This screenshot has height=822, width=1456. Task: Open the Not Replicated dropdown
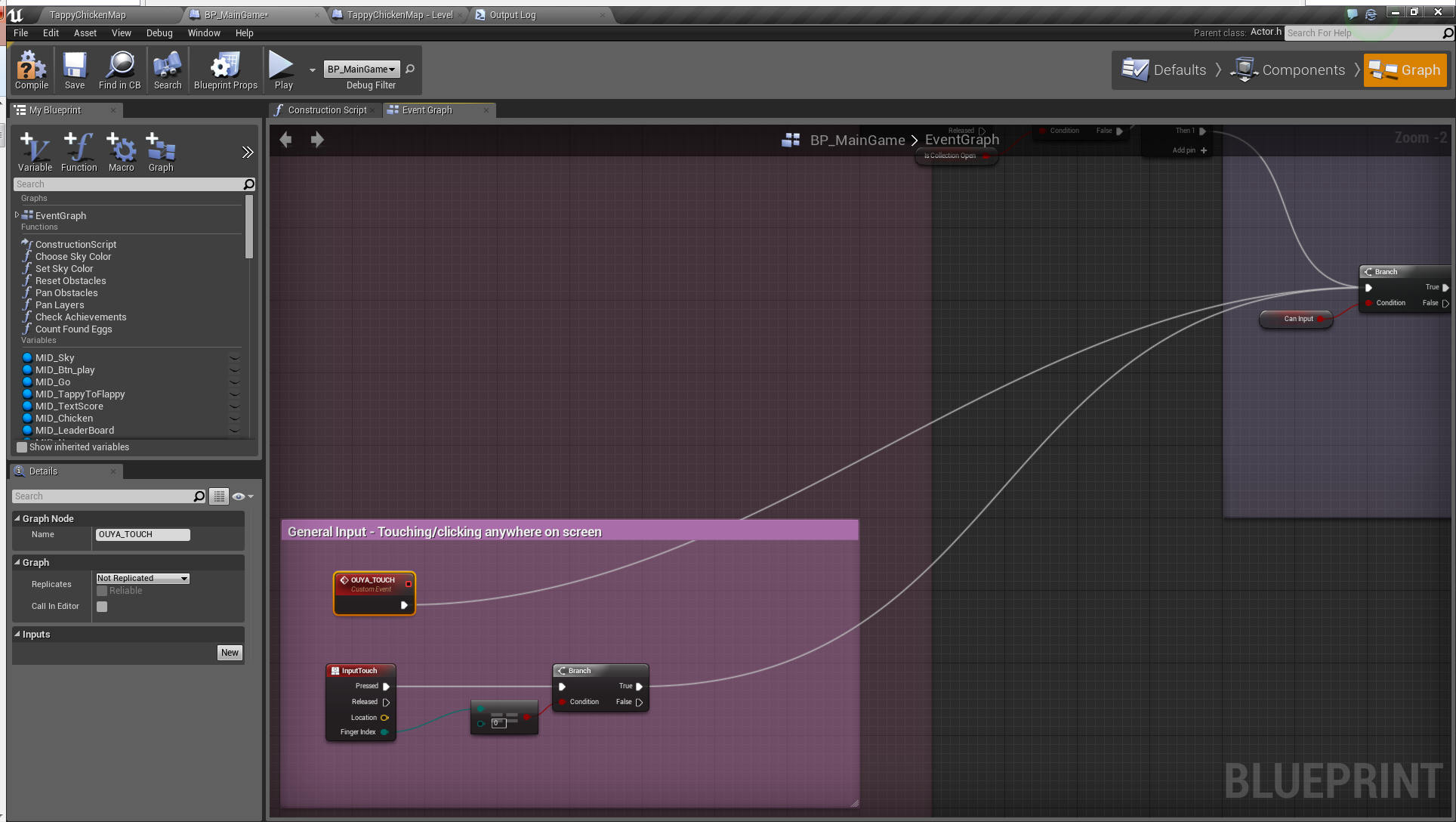[x=142, y=578]
